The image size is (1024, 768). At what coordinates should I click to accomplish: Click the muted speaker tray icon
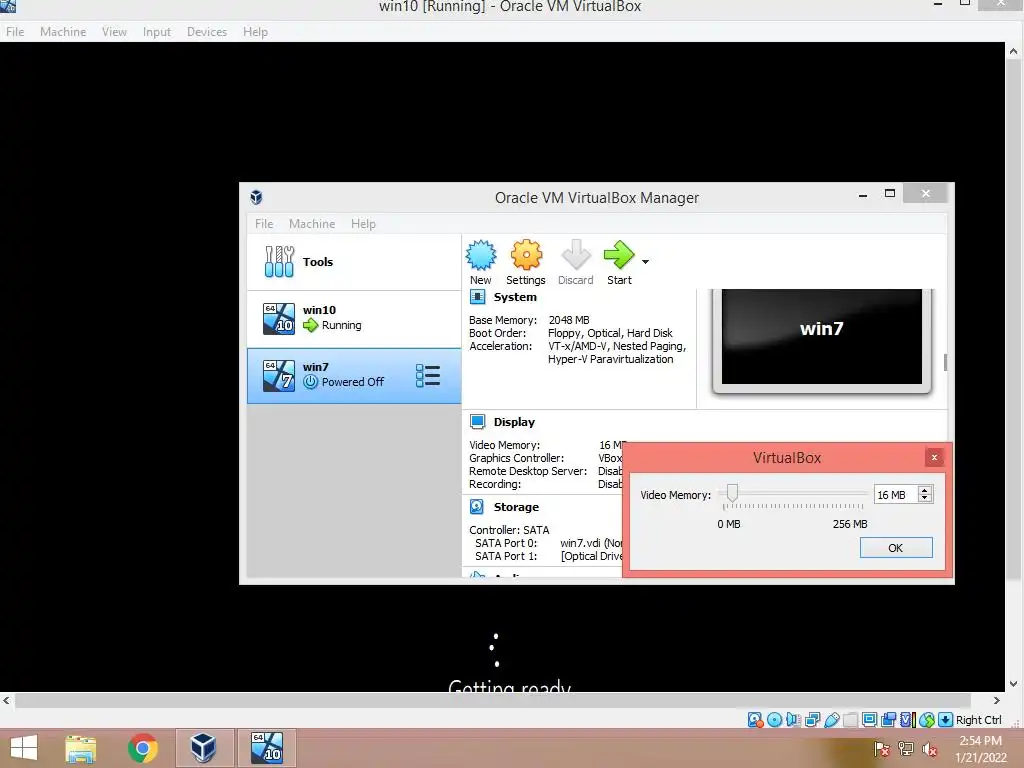tap(929, 748)
